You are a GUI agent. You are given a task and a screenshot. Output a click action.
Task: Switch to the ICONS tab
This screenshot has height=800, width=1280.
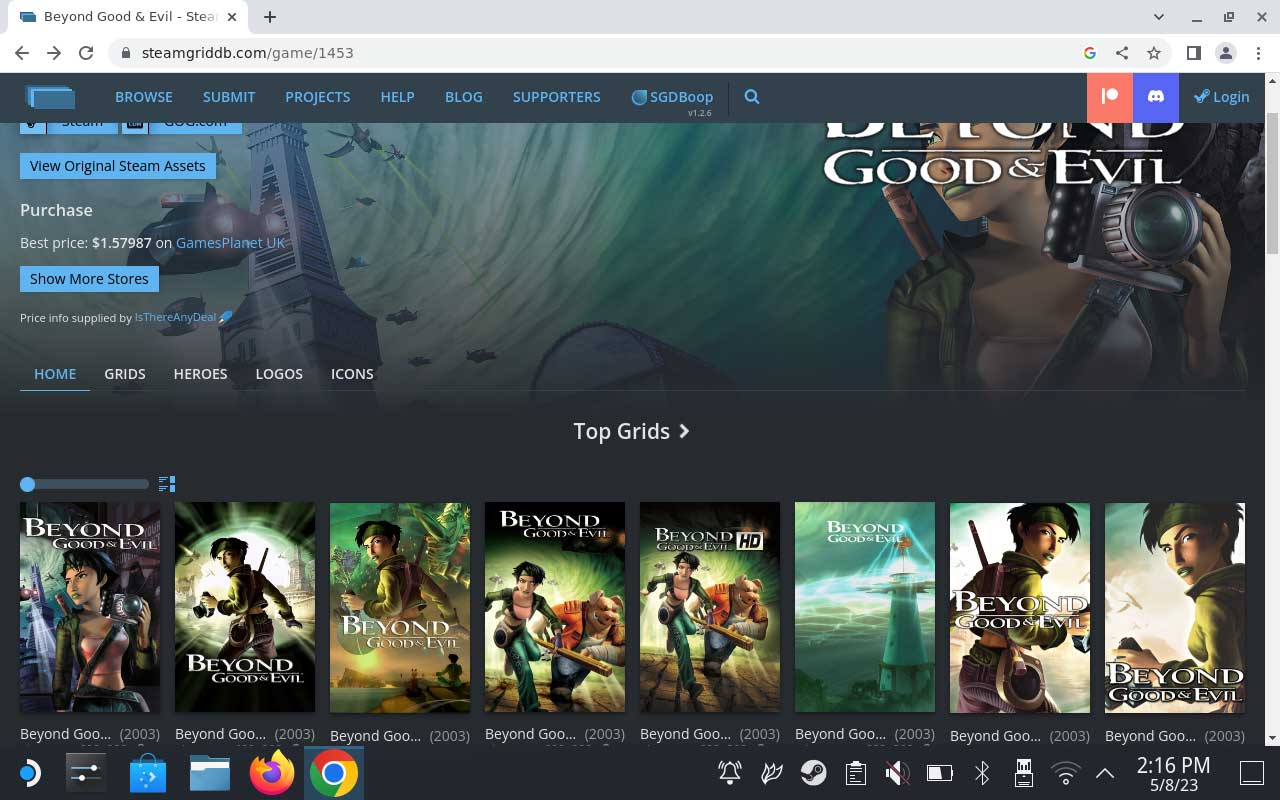pyautogui.click(x=352, y=374)
